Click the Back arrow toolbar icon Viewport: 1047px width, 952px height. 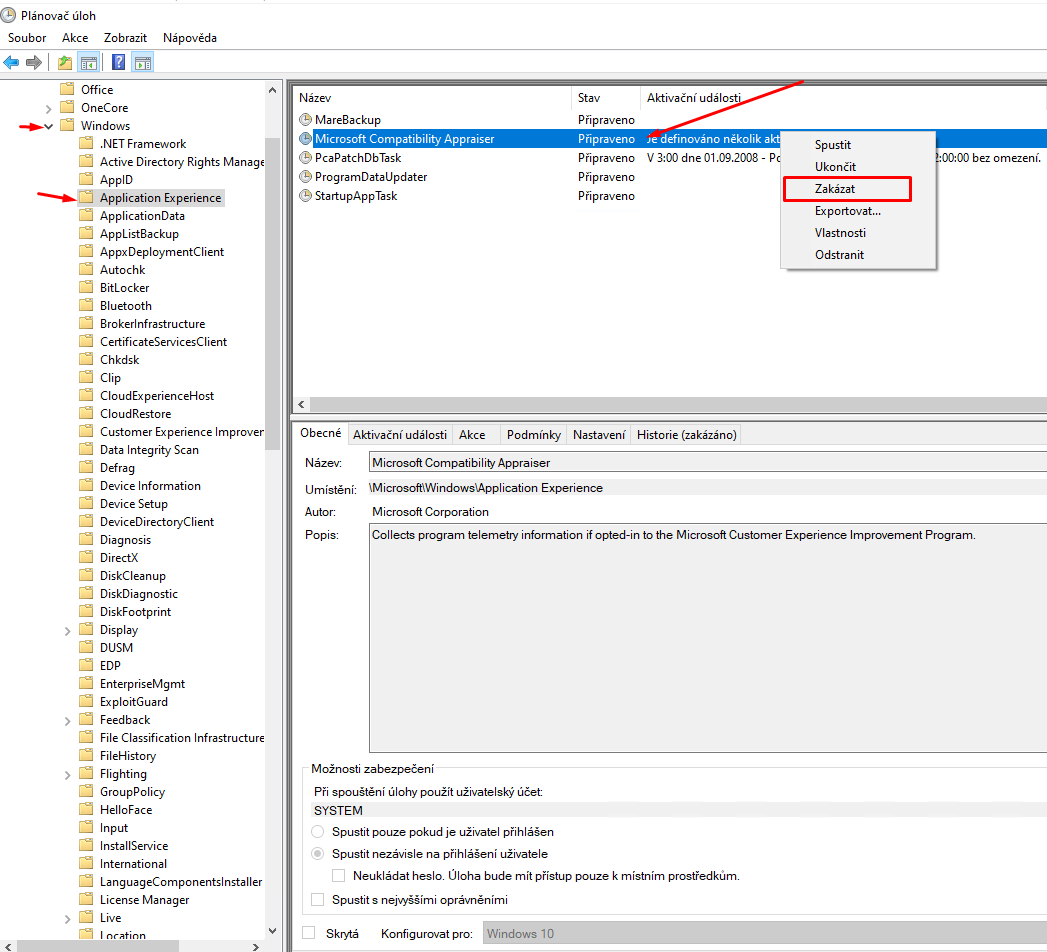(x=11, y=63)
